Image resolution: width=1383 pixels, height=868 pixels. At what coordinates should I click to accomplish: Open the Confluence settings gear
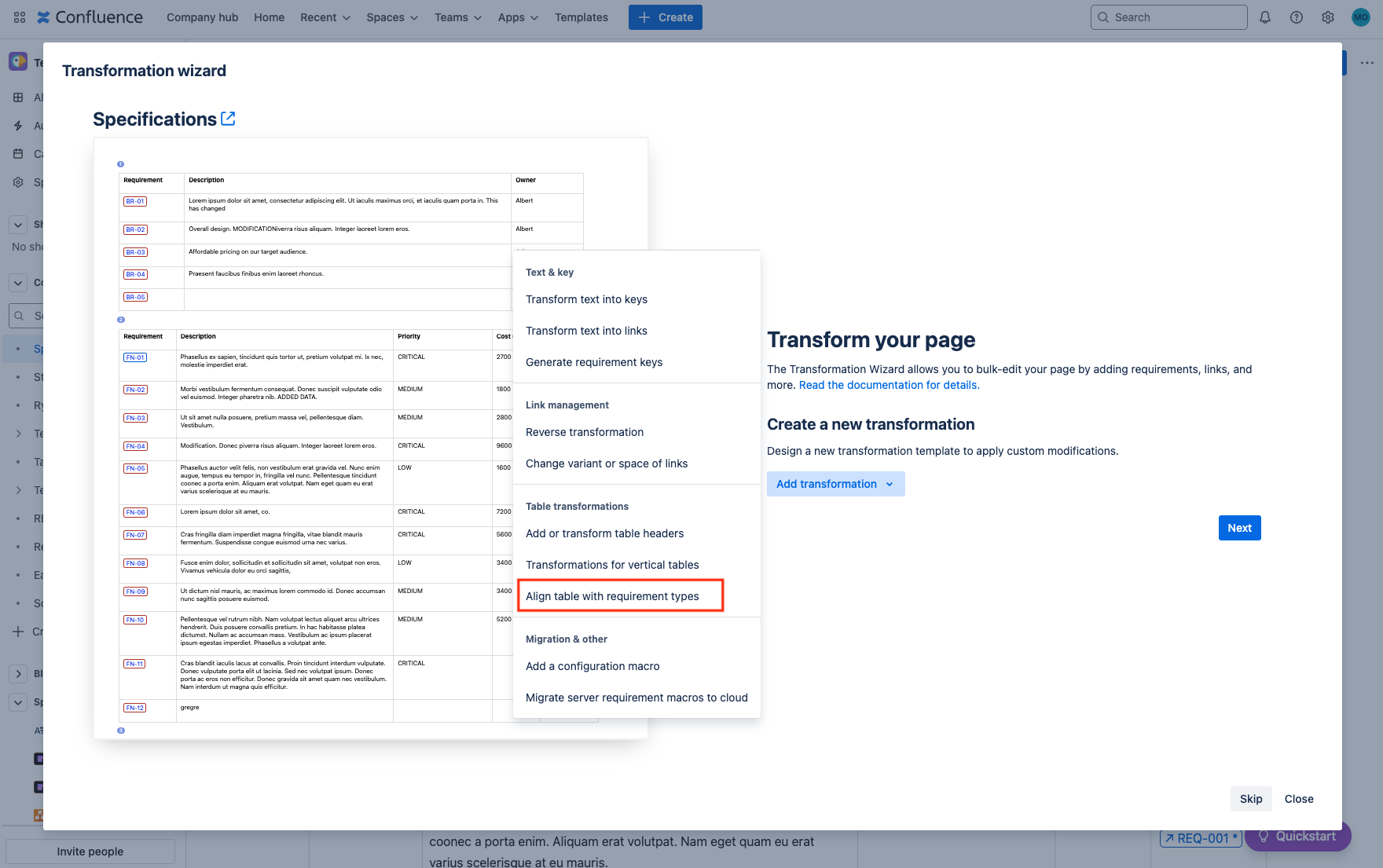coord(1328,16)
